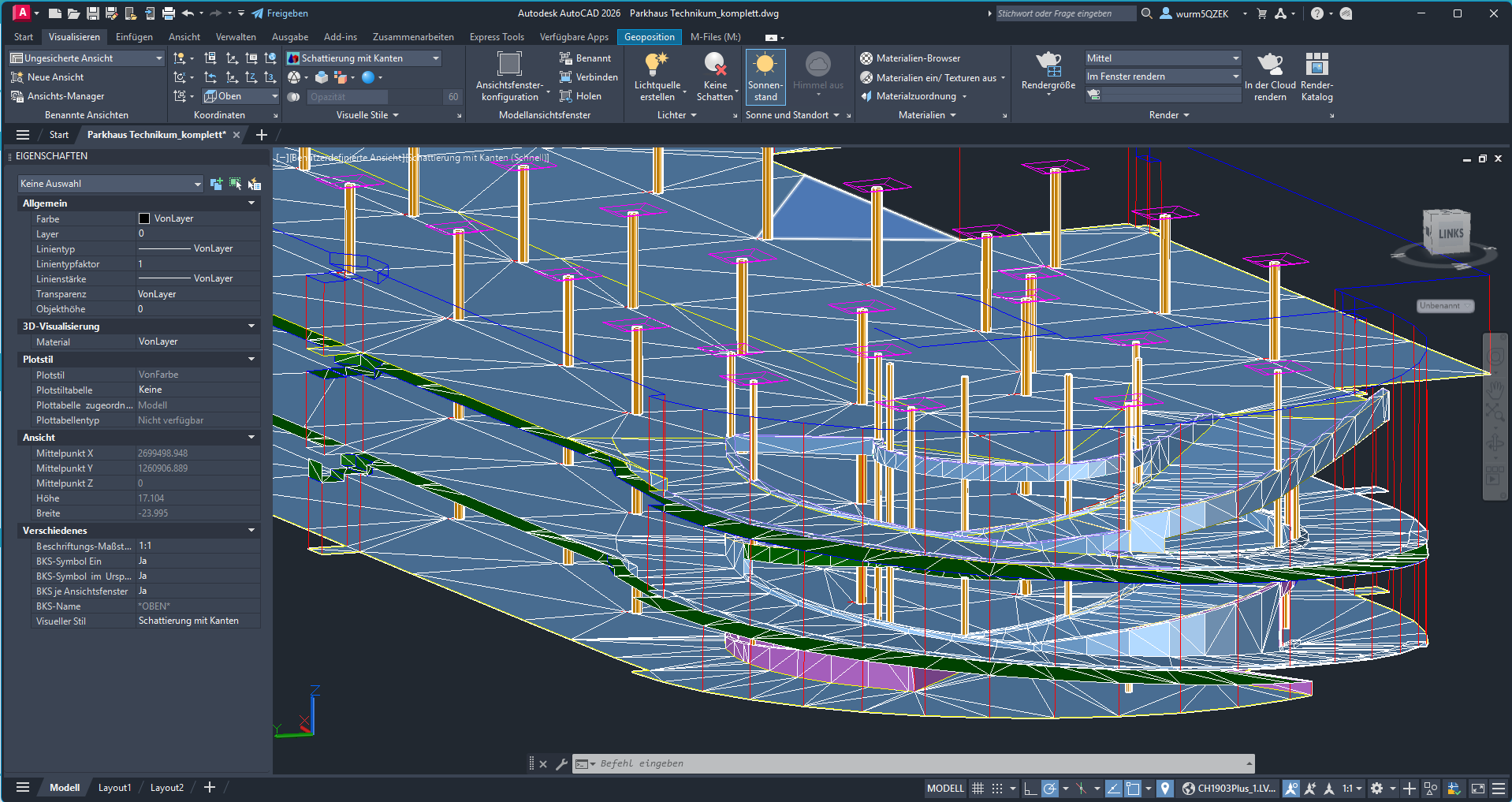Open the Keine Auswahl selection dropdown
1512x802 pixels.
click(x=110, y=184)
